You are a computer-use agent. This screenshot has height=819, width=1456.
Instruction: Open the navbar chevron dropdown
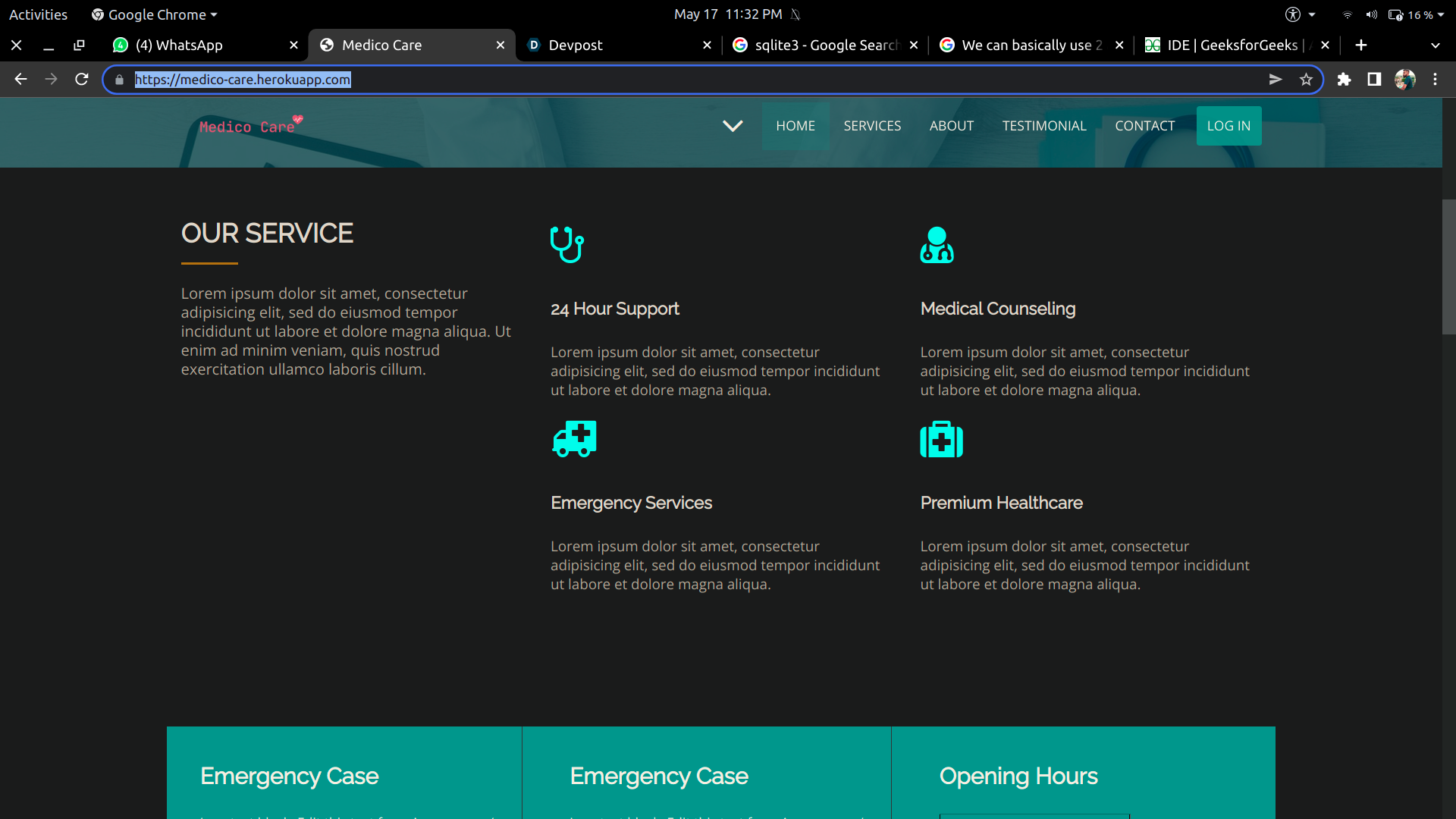click(x=733, y=126)
